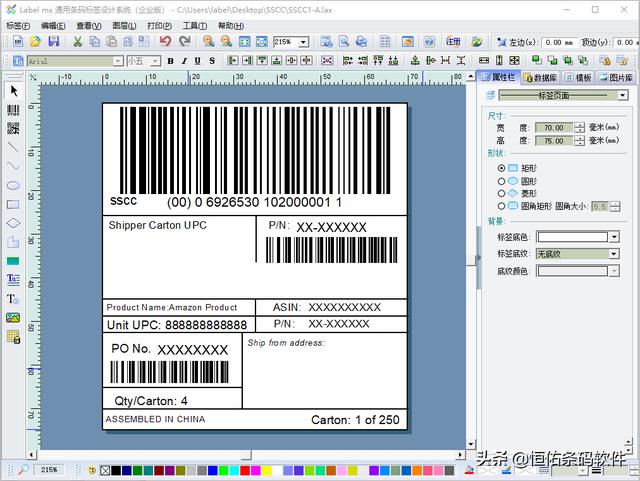Select the 圆形 circle shape radio button
The height and width of the screenshot is (481, 640).
point(501,181)
